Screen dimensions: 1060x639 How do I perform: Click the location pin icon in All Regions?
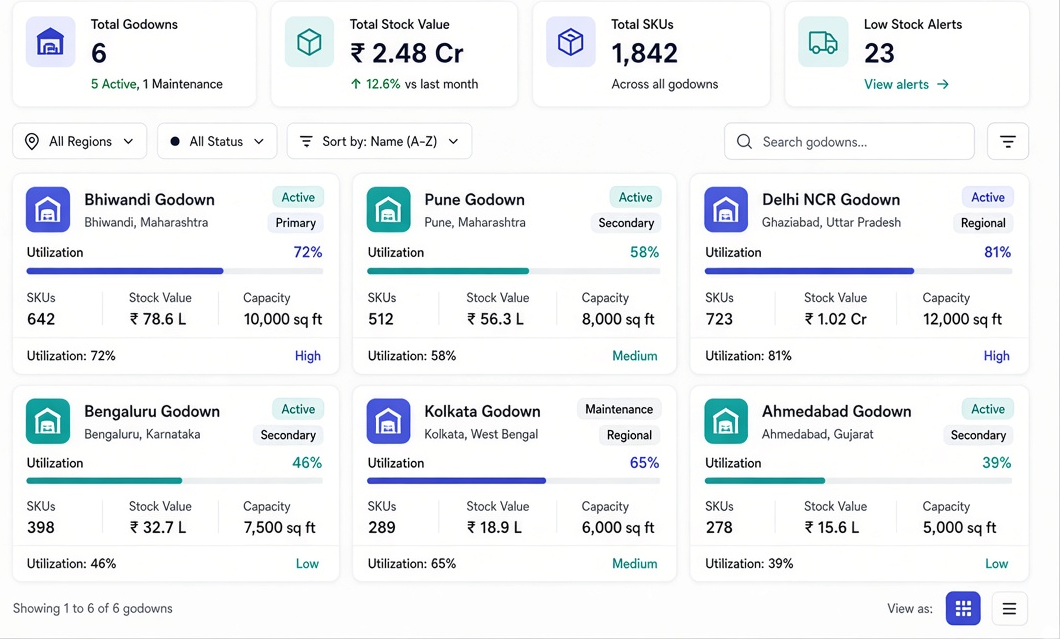tap(32, 141)
